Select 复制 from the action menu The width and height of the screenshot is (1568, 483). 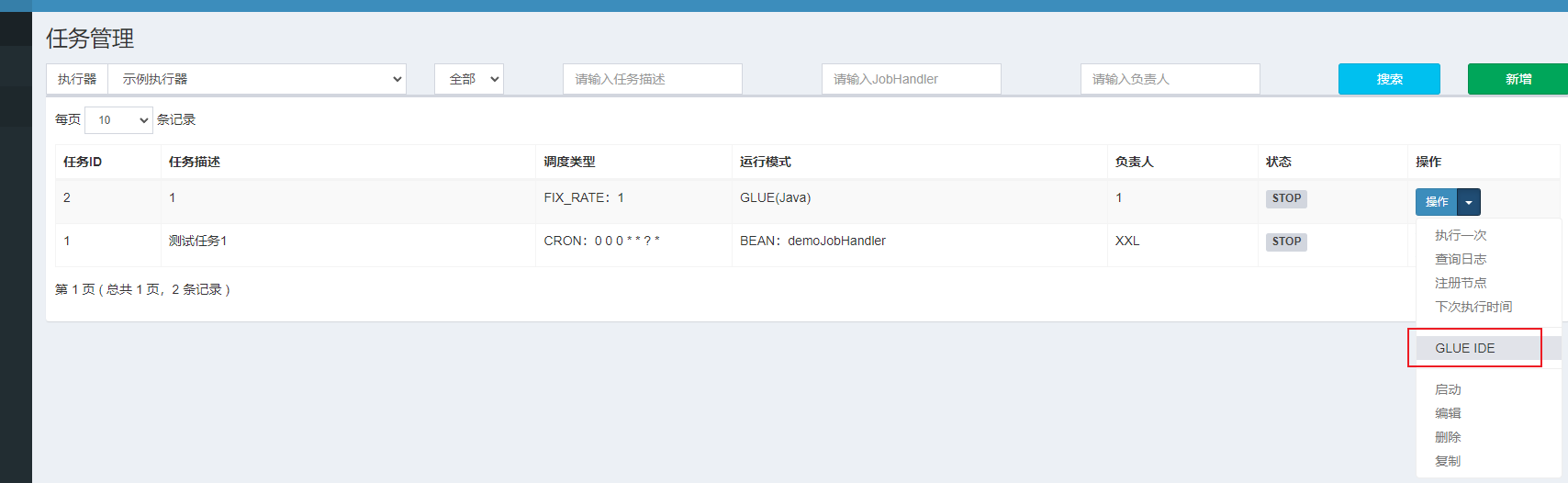click(x=1448, y=461)
